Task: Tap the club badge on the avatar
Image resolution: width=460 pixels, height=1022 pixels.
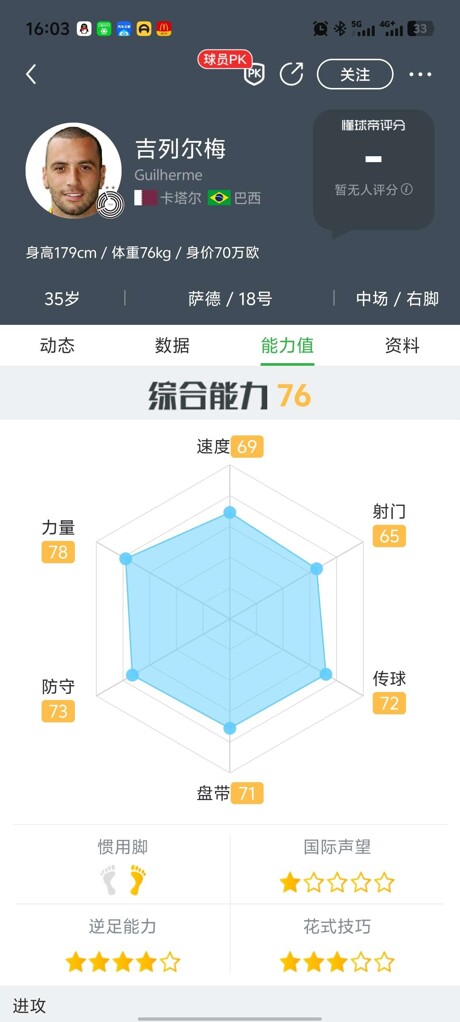Action: (x=109, y=204)
